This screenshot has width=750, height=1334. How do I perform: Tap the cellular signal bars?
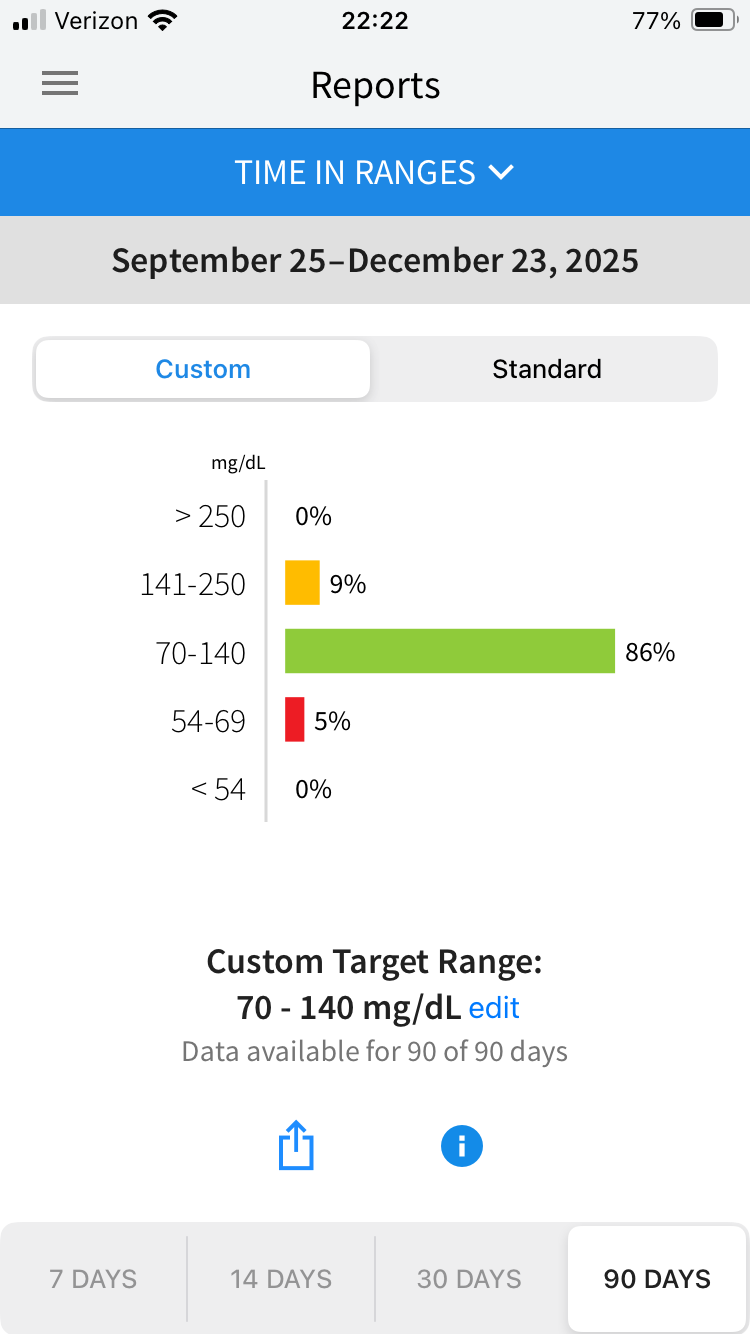coord(29,21)
